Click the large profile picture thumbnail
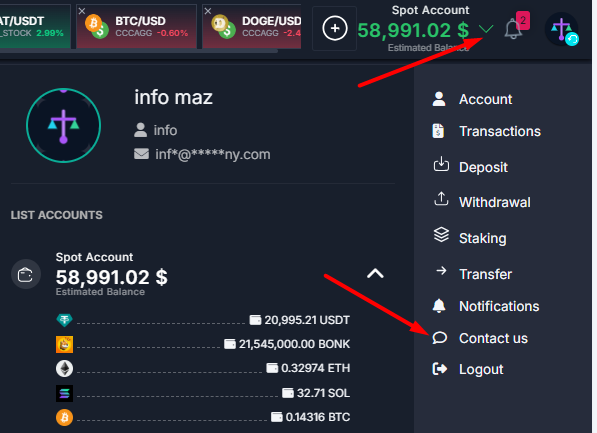The height and width of the screenshot is (433, 597). click(64, 125)
